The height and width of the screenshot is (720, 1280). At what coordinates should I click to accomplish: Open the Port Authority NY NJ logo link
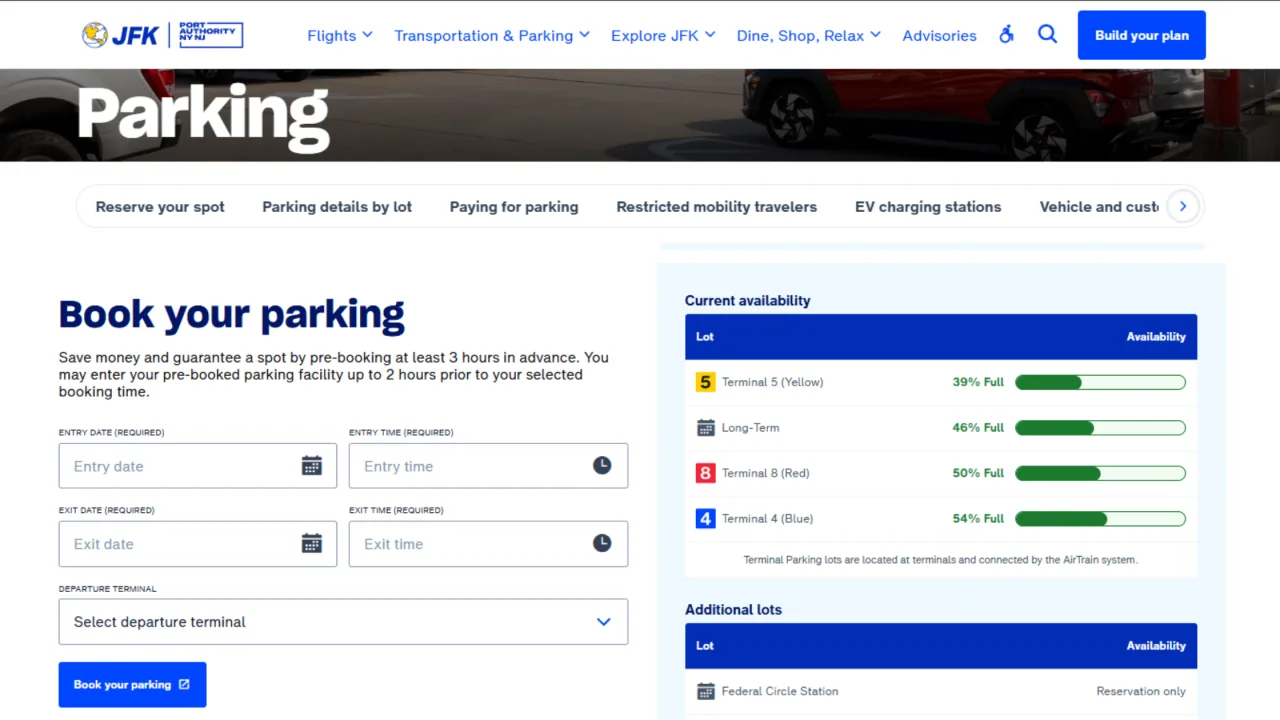[x=210, y=35]
